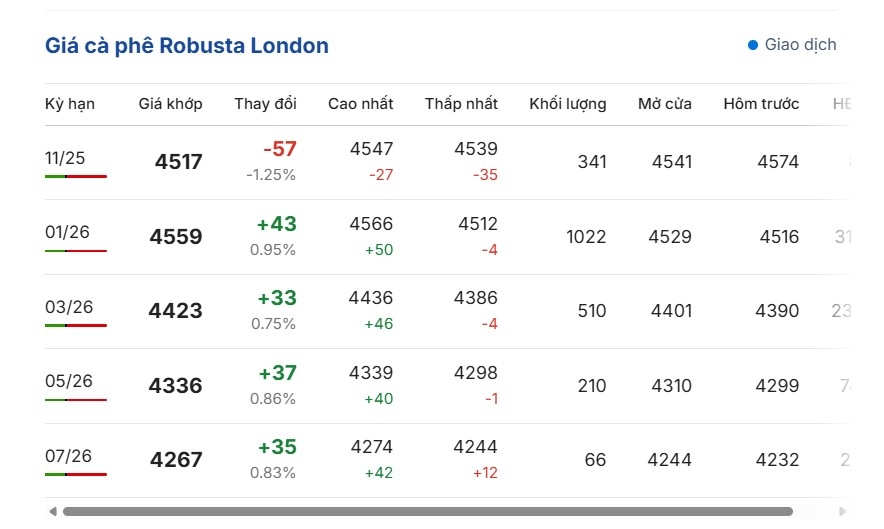Click the -57 change value
The height and width of the screenshot is (529, 884).
(x=279, y=149)
